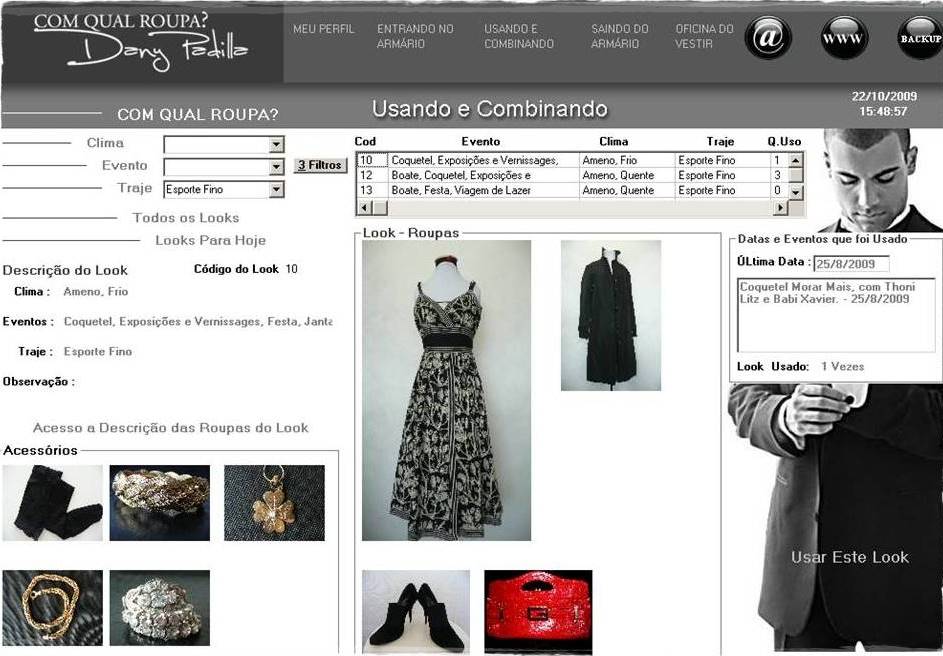
Task: Click Usar Este Look
Action: tap(849, 557)
